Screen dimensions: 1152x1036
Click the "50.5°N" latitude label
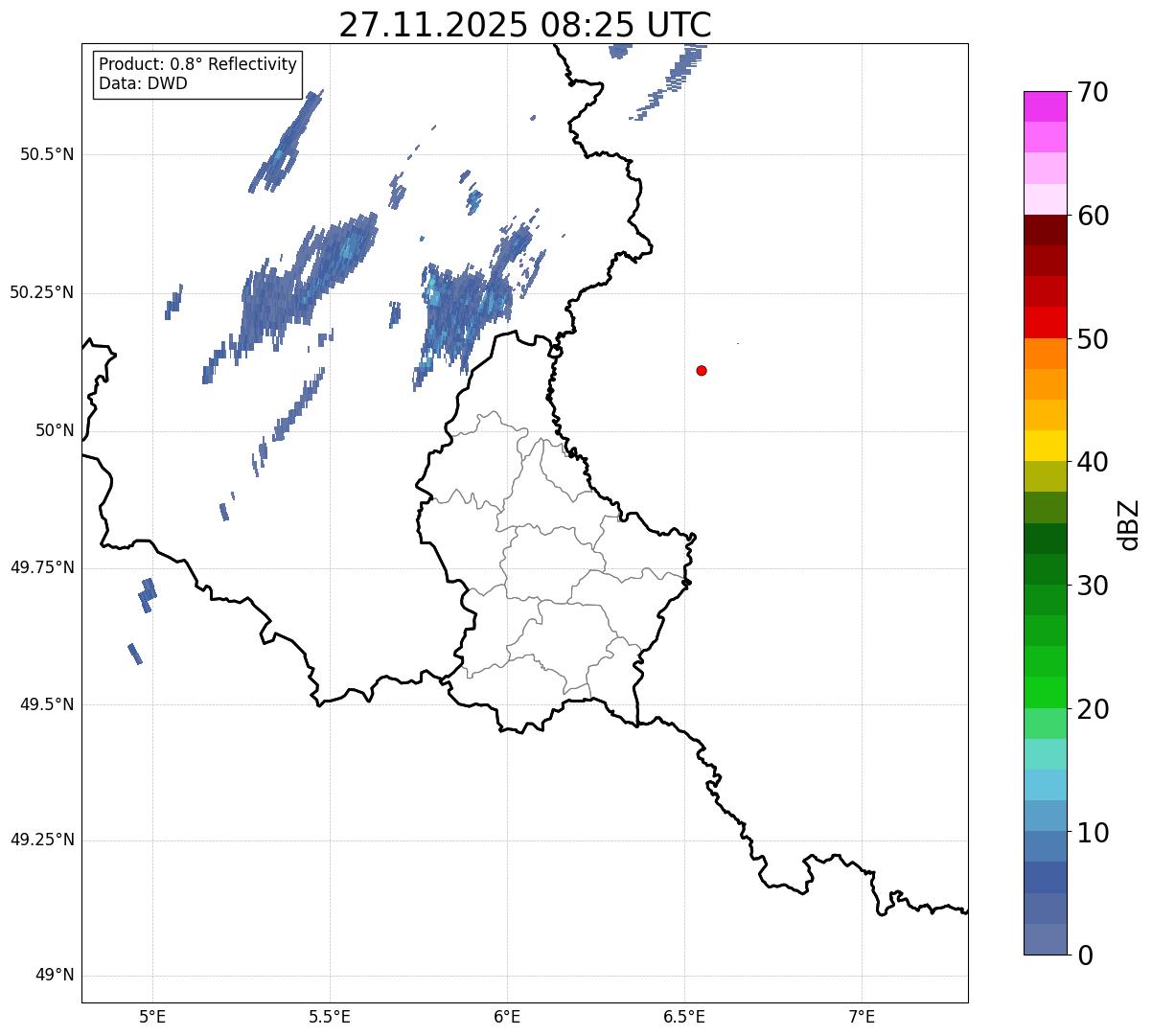point(47,155)
